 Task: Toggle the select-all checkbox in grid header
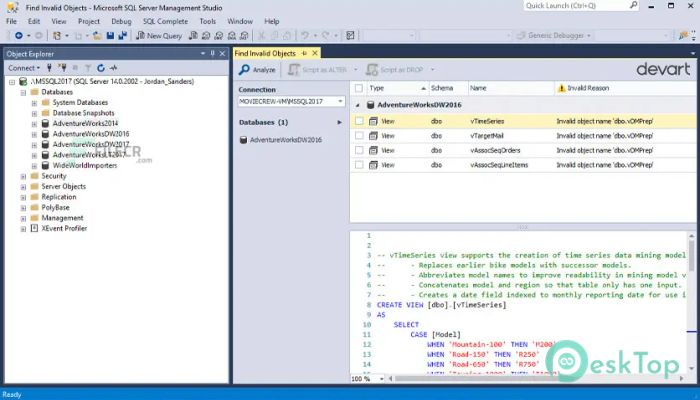coord(358,88)
